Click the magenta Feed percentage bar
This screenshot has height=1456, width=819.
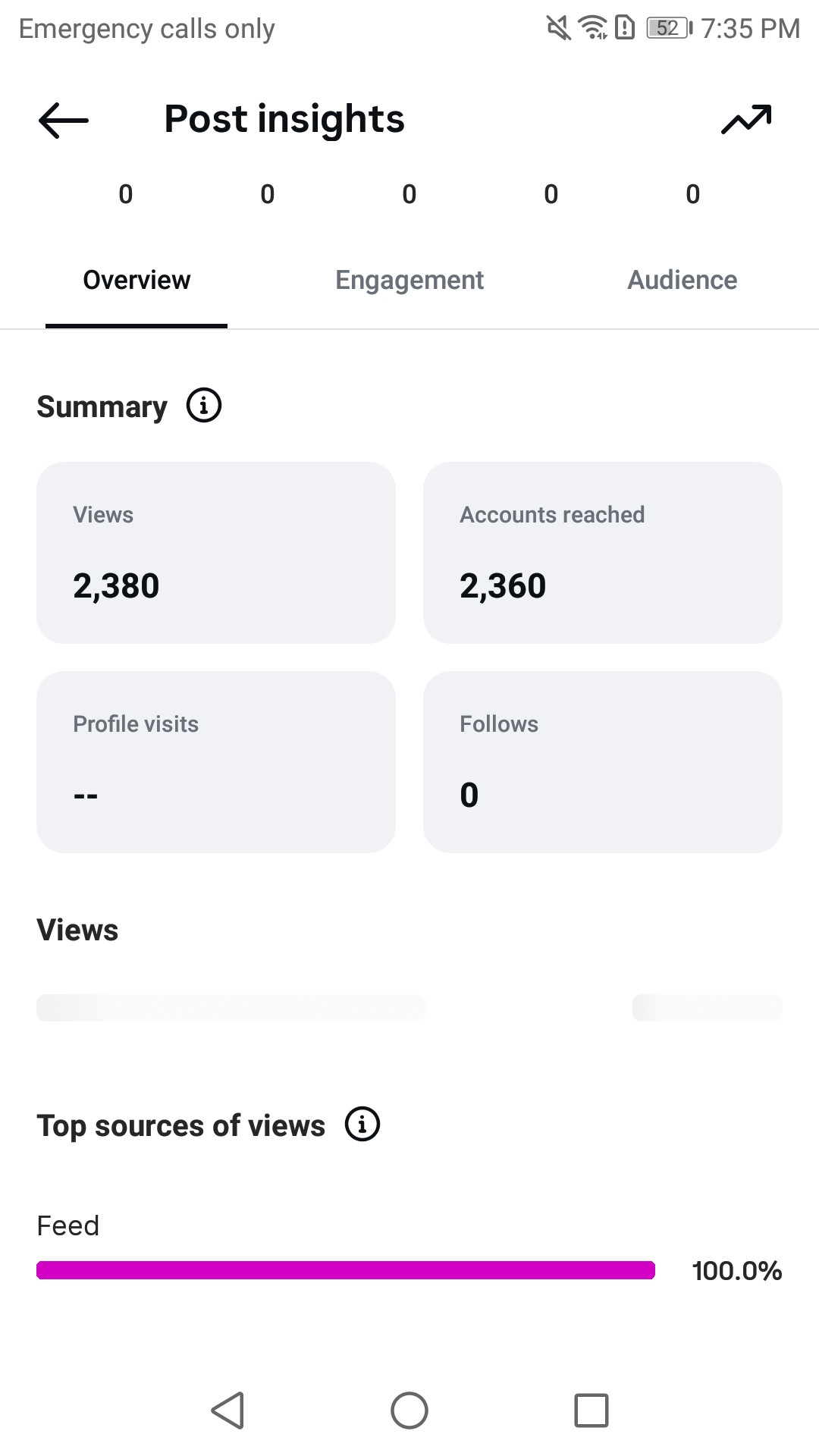[346, 1270]
